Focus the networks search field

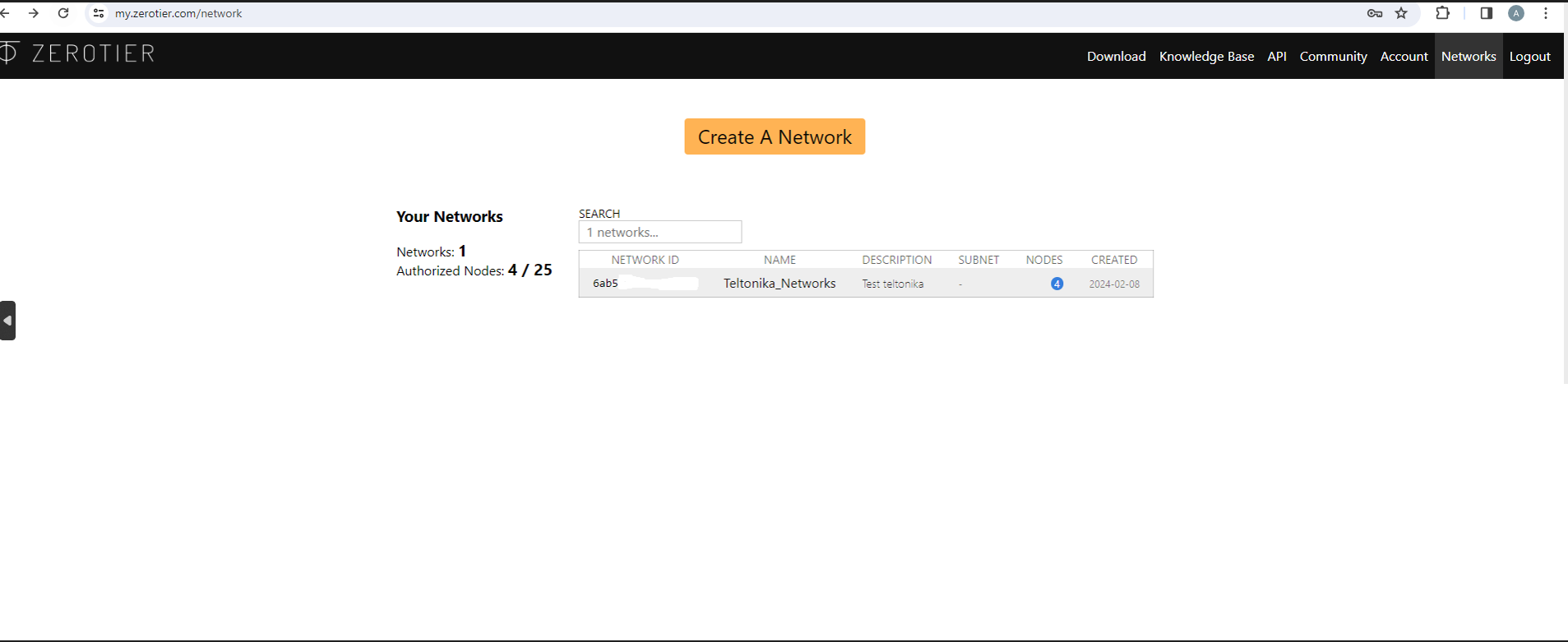point(660,232)
